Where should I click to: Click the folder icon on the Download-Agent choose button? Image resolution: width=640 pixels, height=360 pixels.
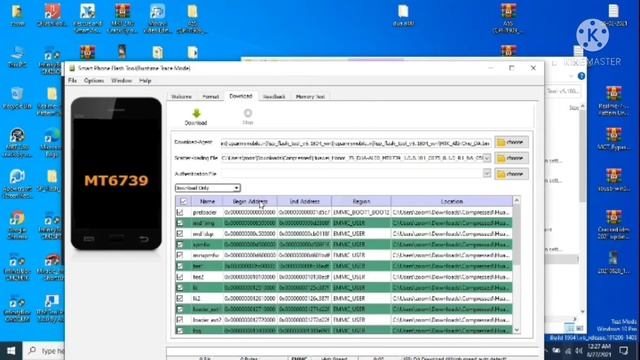[501, 142]
